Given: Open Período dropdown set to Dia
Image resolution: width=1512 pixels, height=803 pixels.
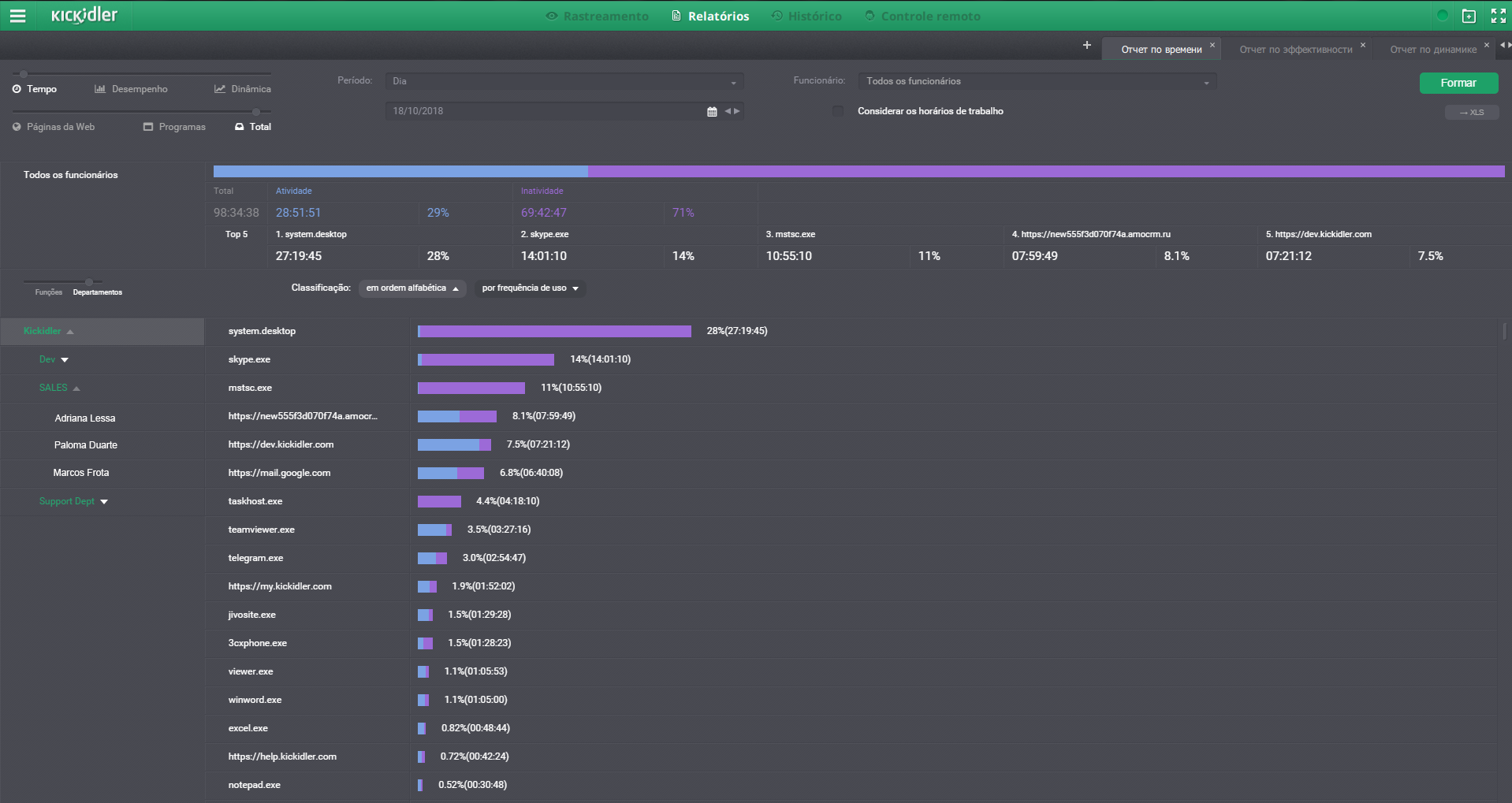Looking at the screenshot, I should coord(564,81).
